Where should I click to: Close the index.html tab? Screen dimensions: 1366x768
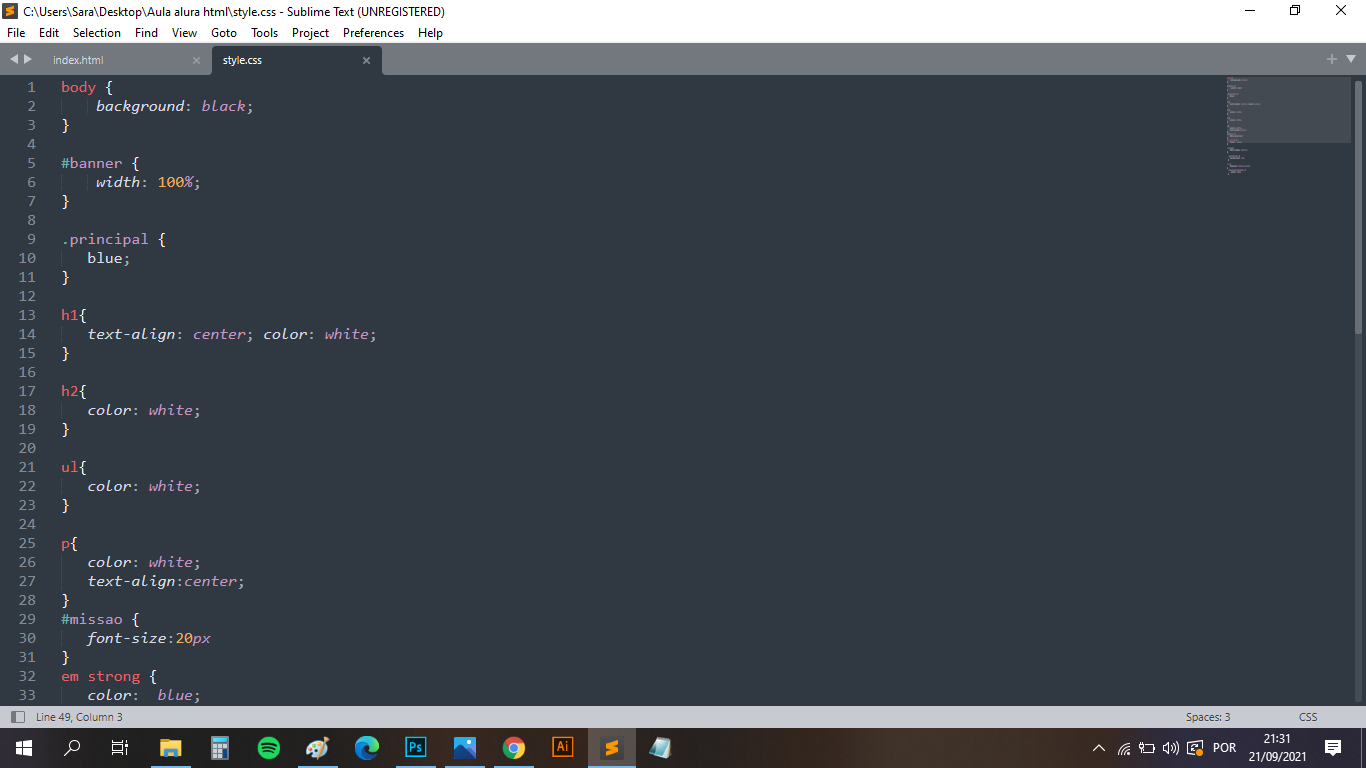pyautogui.click(x=196, y=60)
